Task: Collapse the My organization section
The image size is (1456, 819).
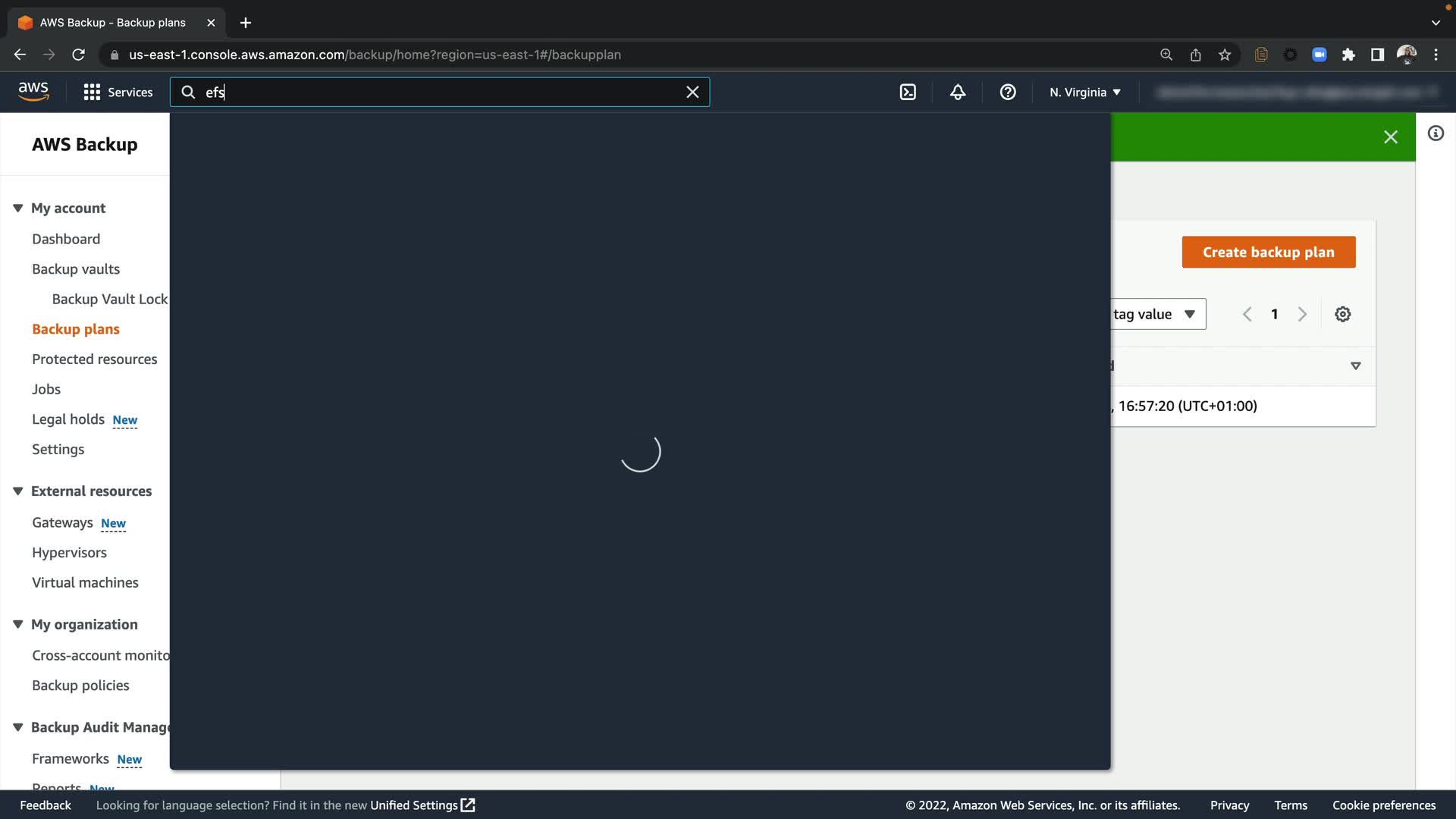Action: [18, 624]
